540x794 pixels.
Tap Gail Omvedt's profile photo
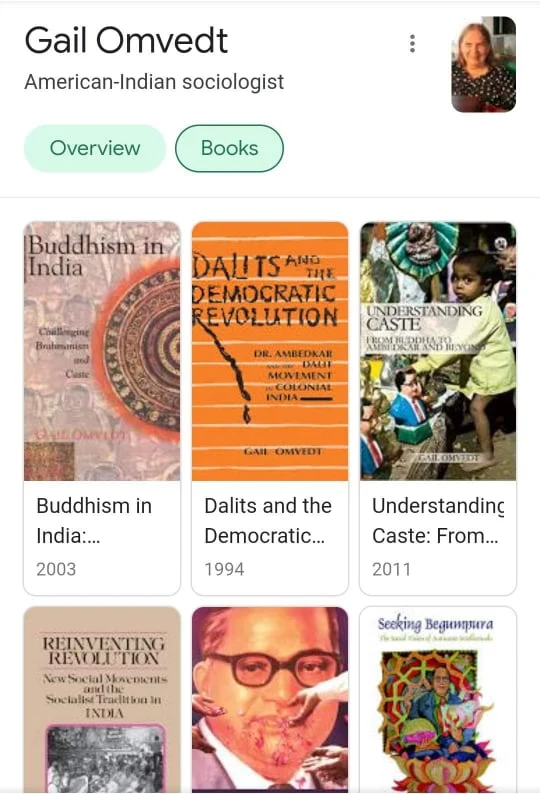(483, 64)
